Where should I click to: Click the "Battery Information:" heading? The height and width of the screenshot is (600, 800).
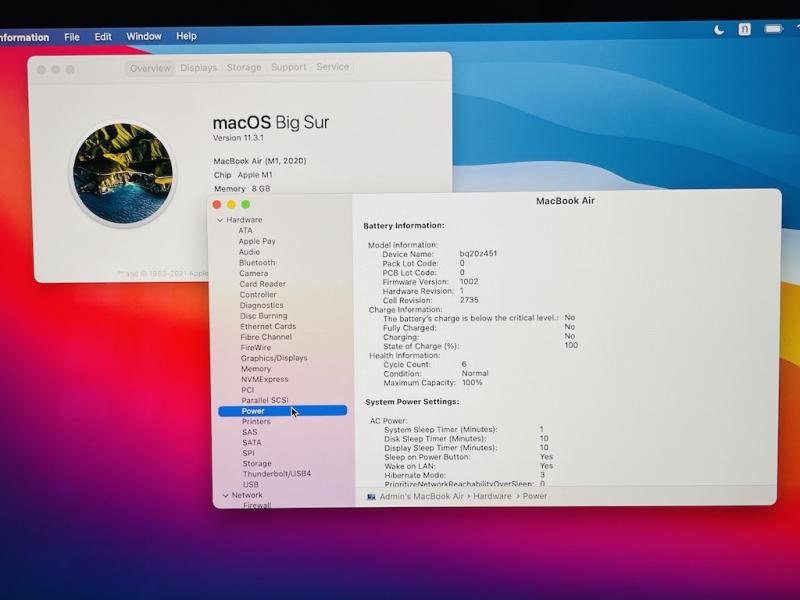click(404, 226)
